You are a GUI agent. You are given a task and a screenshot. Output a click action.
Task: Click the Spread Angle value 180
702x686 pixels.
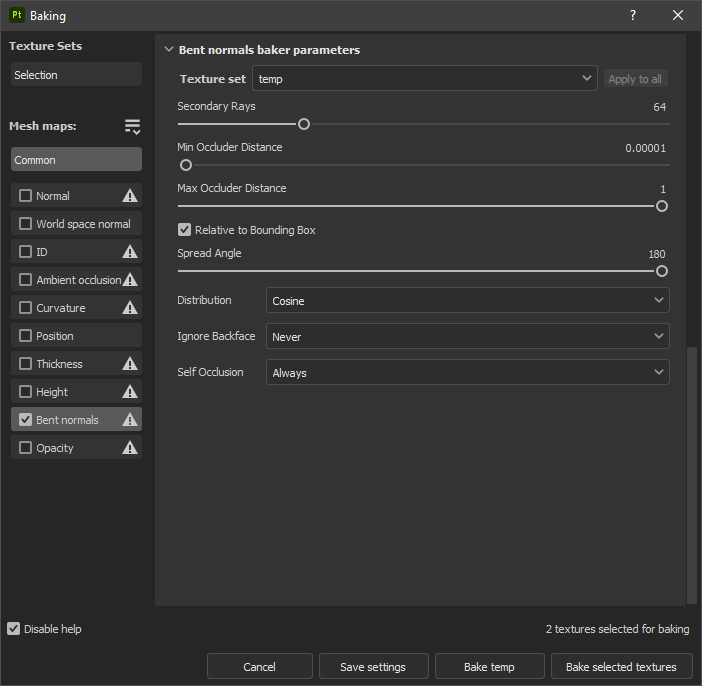pyautogui.click(x=657, y=254)
